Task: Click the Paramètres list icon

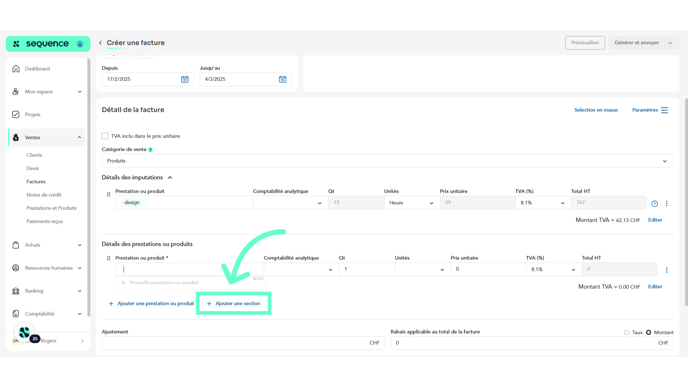Action: coord(664,110)
